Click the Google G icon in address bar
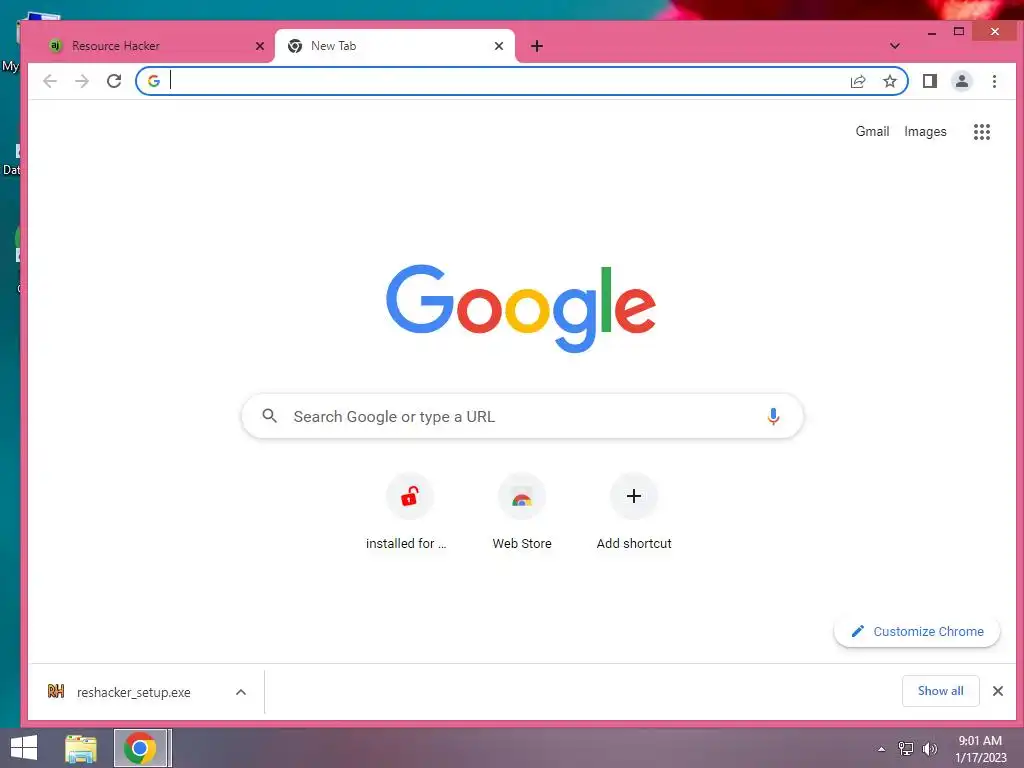The height and width of the screenshot is (768, 1024). click(153, 81)
